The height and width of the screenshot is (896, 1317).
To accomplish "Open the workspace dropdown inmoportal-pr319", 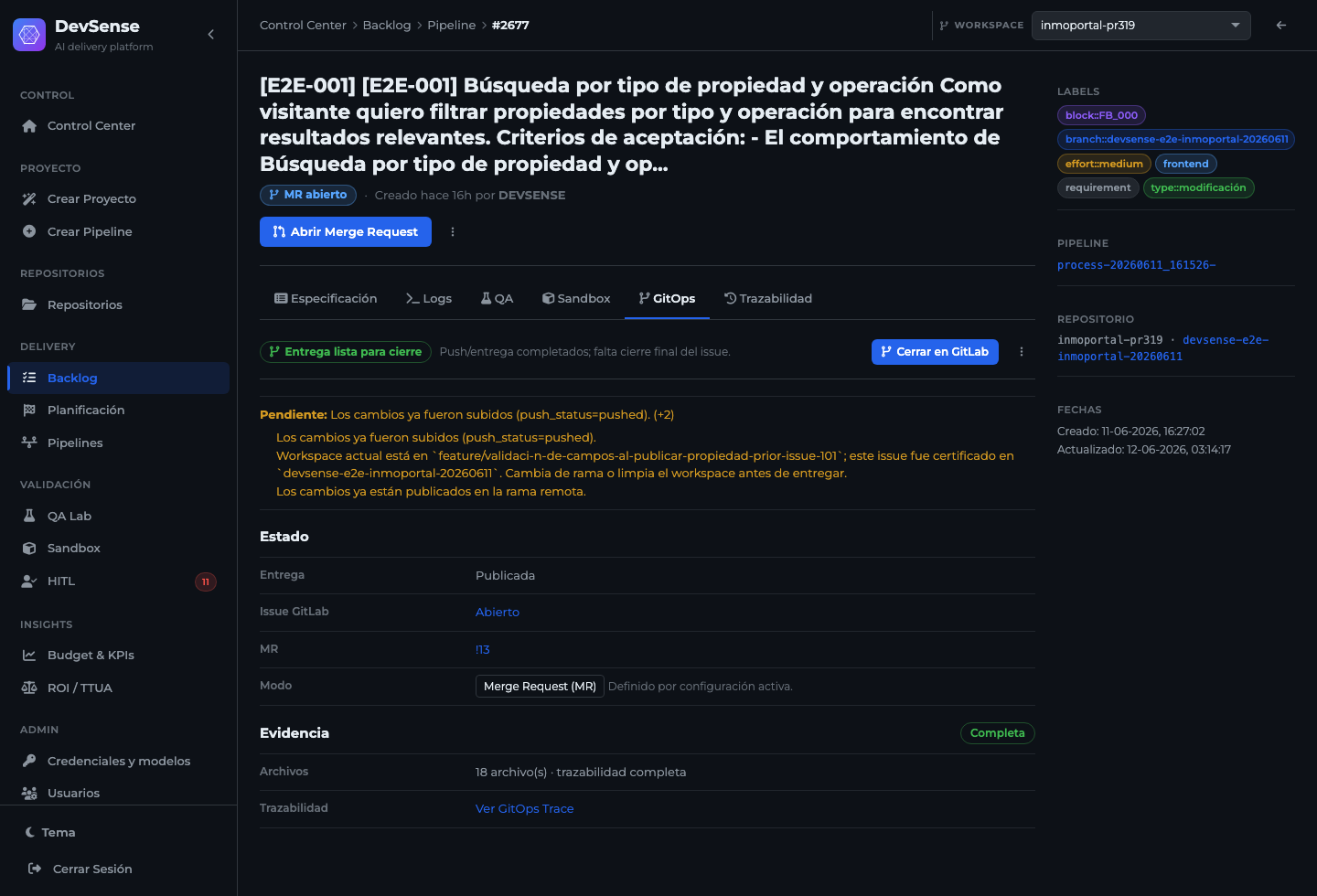I will (1140, 26).
